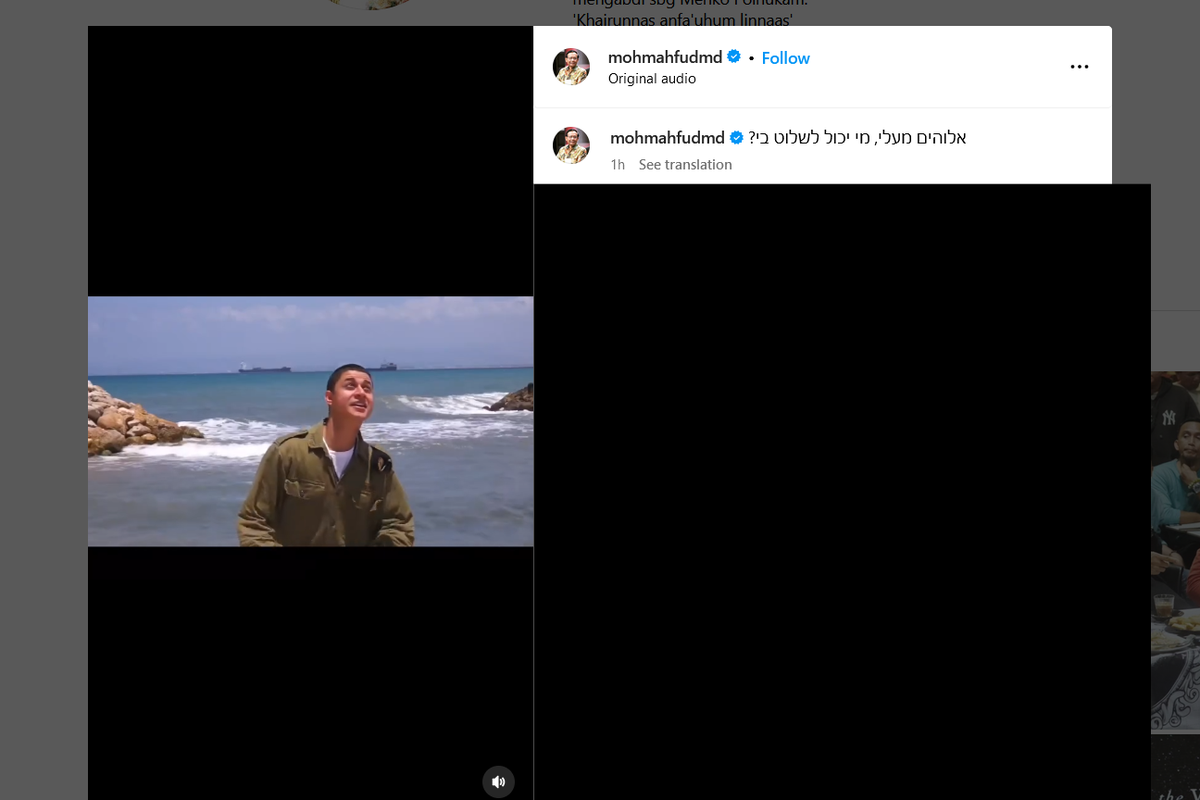
Task: Click the dimmed background left of the post
Action: [x=43, y=400]
